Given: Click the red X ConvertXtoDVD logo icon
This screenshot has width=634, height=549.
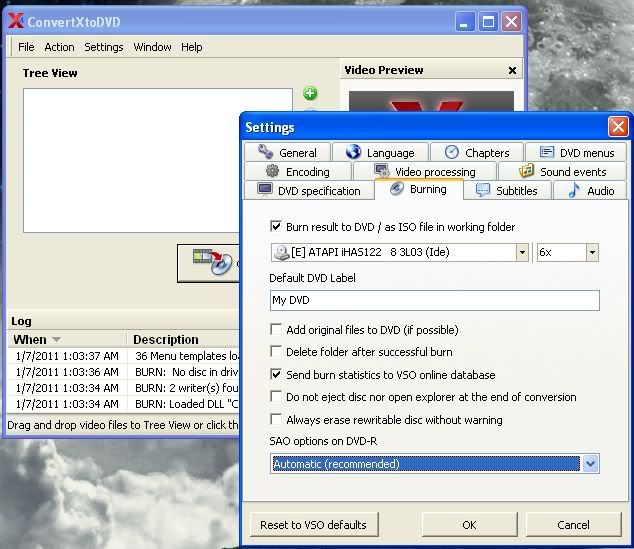Looking at the screenshot, I should point(16,21).
